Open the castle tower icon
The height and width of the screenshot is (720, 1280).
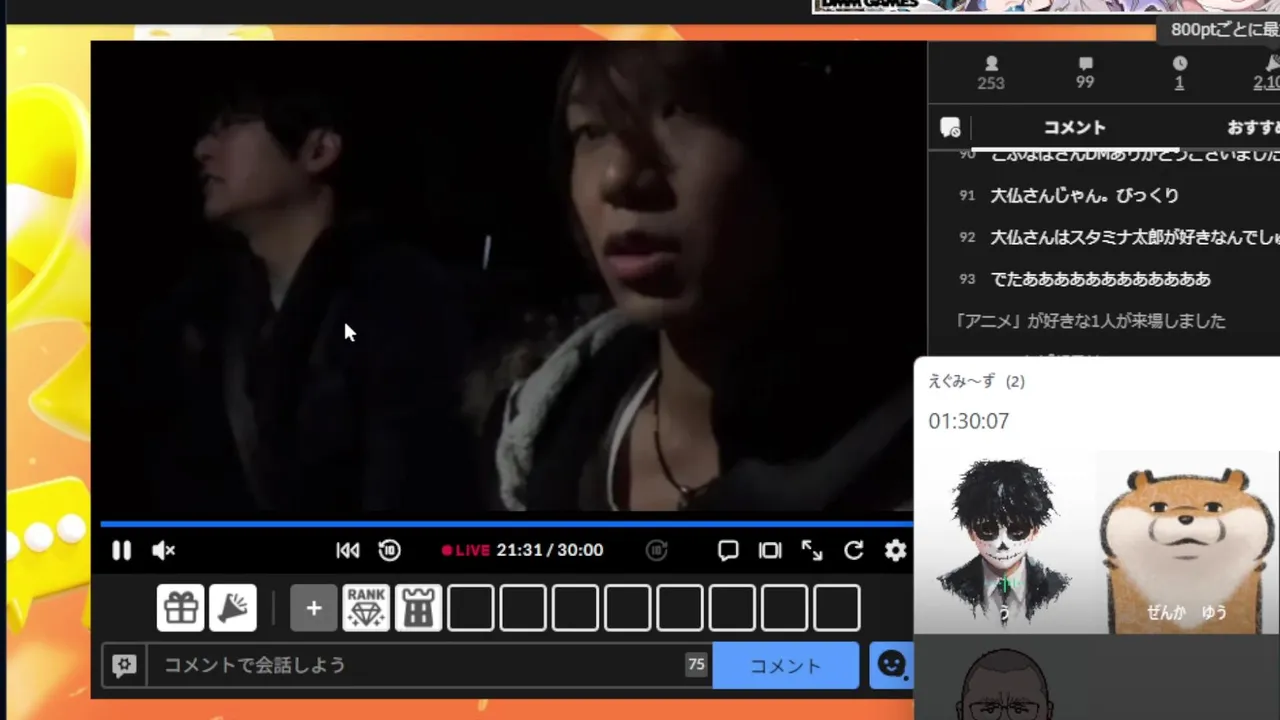[x=418, y=608]
